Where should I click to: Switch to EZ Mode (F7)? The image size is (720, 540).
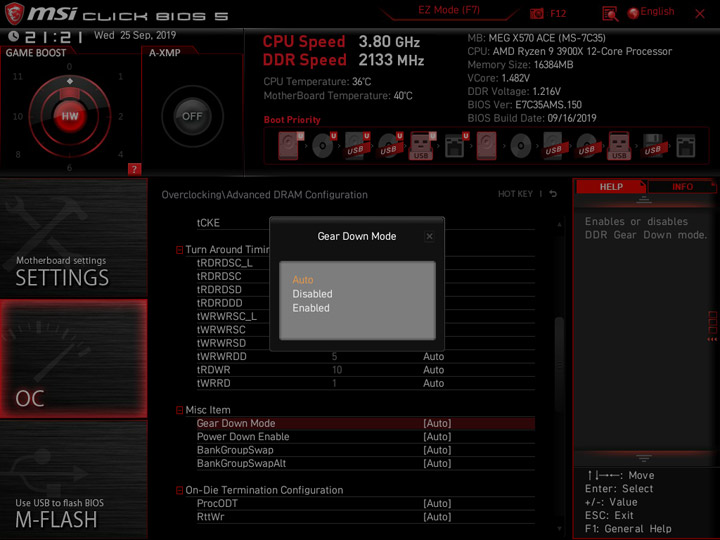(x=449, y=10)
